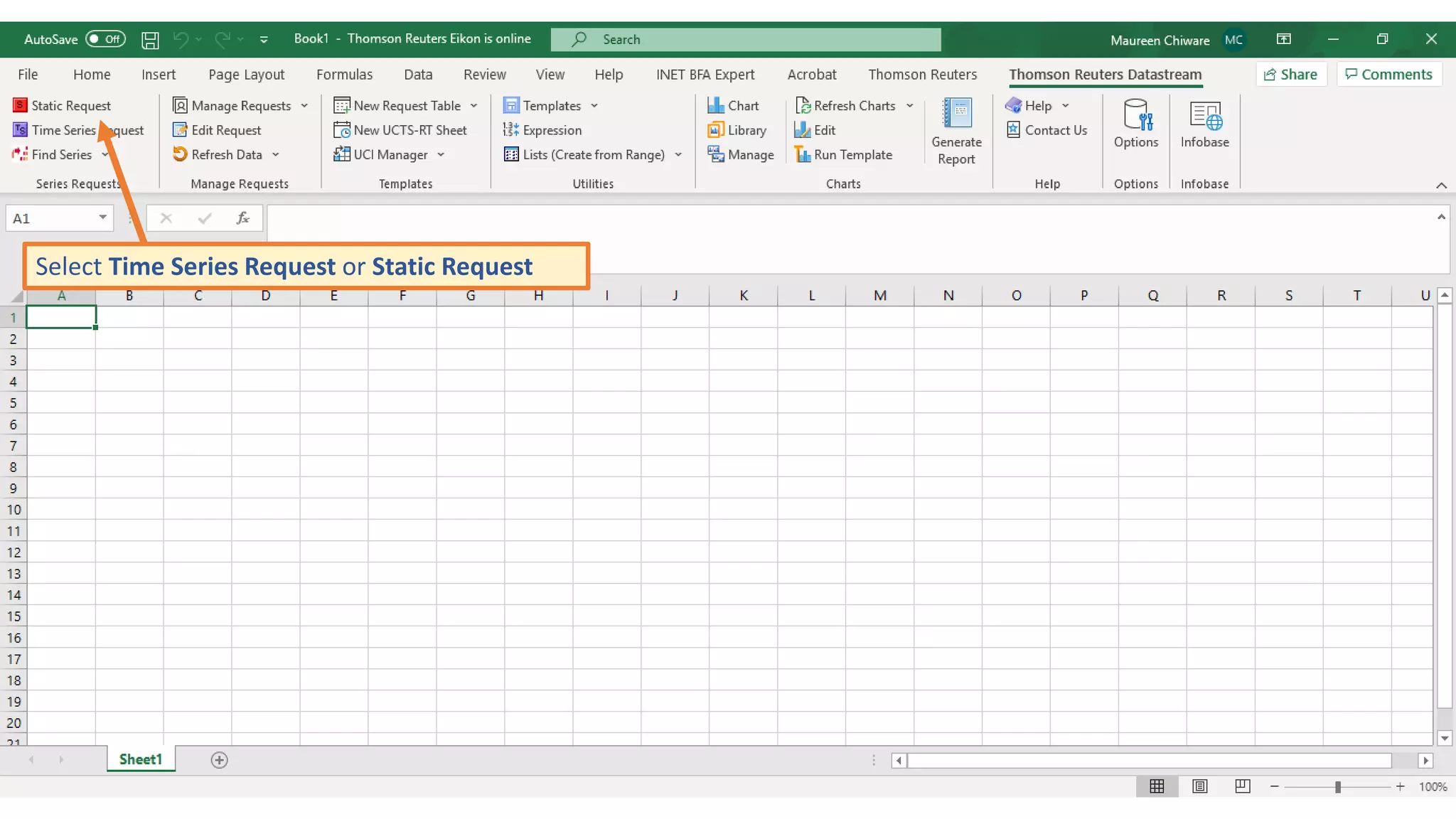The width and height of the screenshot is (1456, 819).
Task: Open Datastream Options
Action: pyautogui.click(x=1136, y=123)
